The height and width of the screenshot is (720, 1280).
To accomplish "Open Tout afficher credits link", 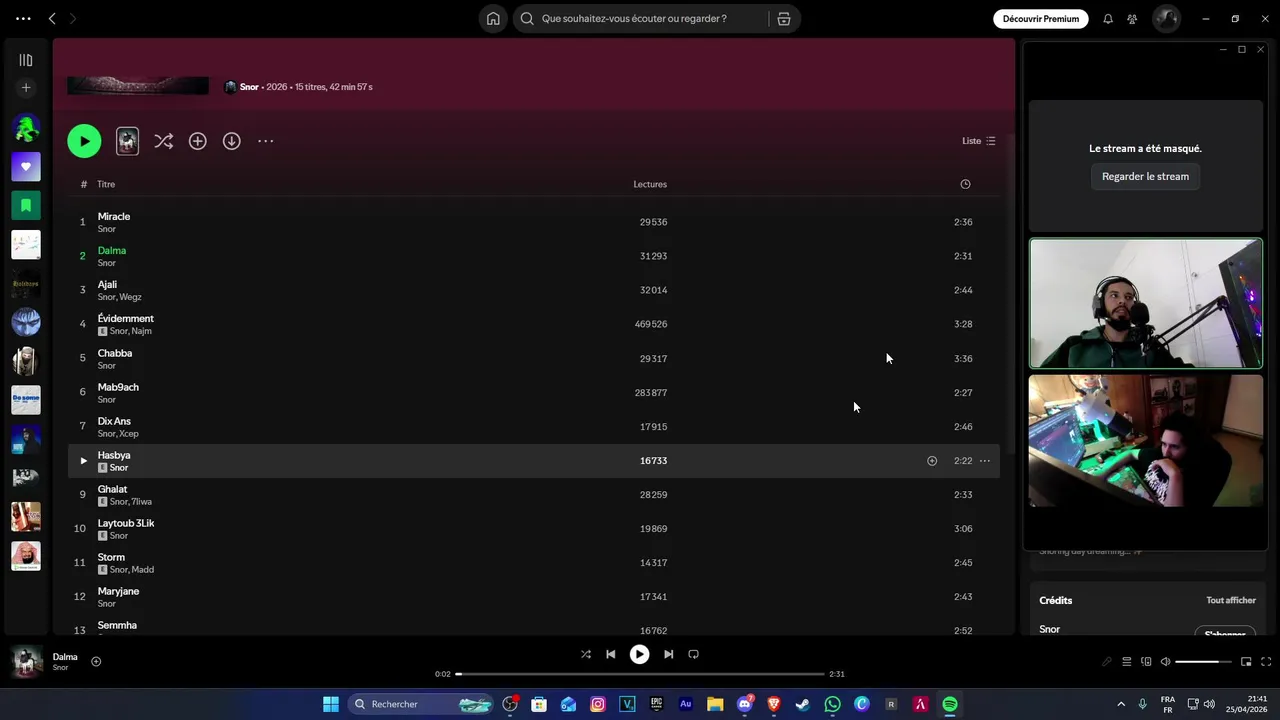I will point(1231,600).
